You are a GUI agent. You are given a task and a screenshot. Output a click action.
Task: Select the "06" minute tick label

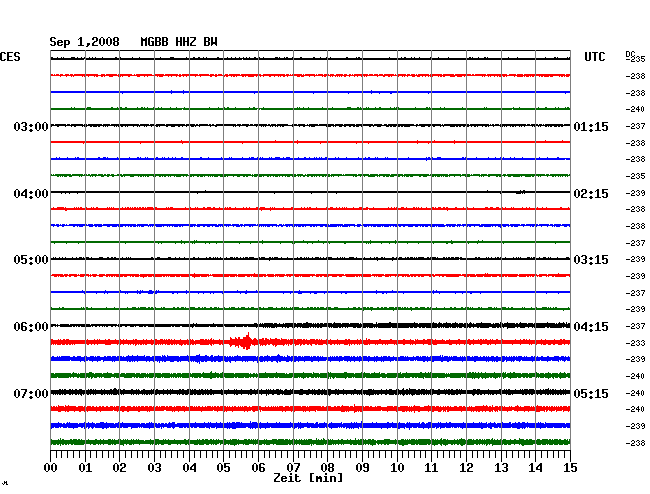coord(258,468)
